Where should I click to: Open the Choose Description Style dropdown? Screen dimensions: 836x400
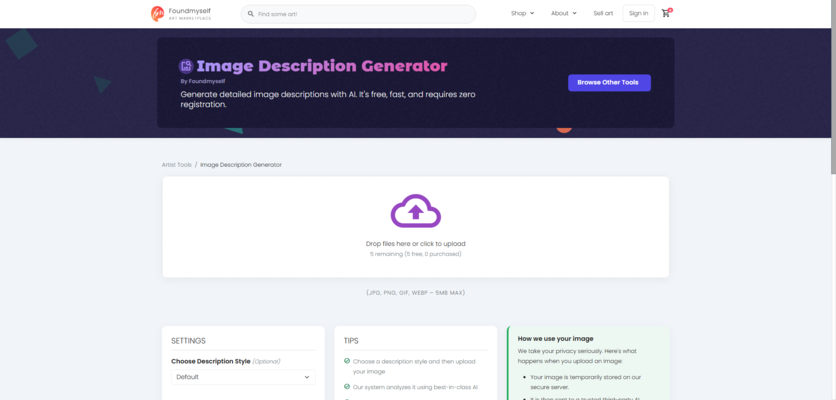pos(242,377)
